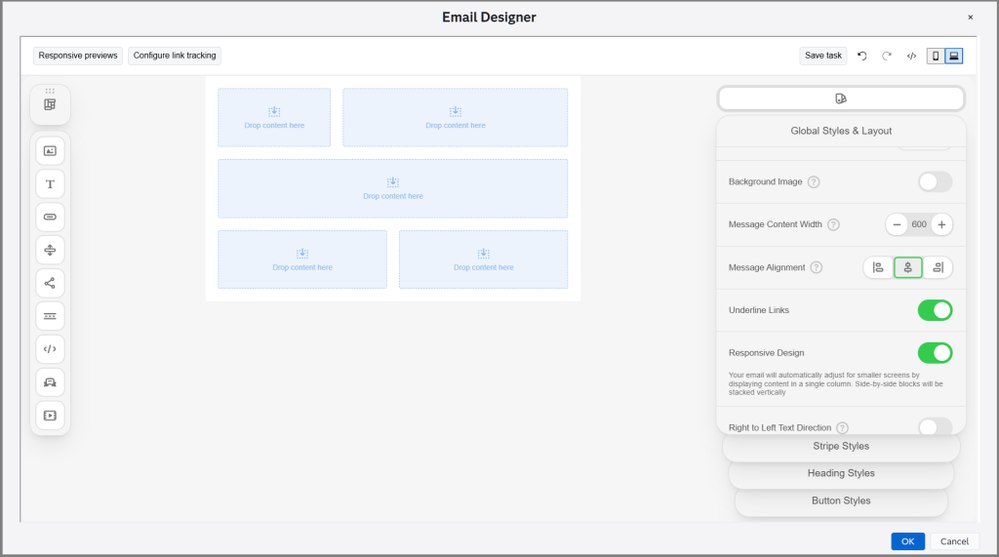This screenshot has width=999, height=557.
Task: Align message to the left
Action: coord(878,268)
